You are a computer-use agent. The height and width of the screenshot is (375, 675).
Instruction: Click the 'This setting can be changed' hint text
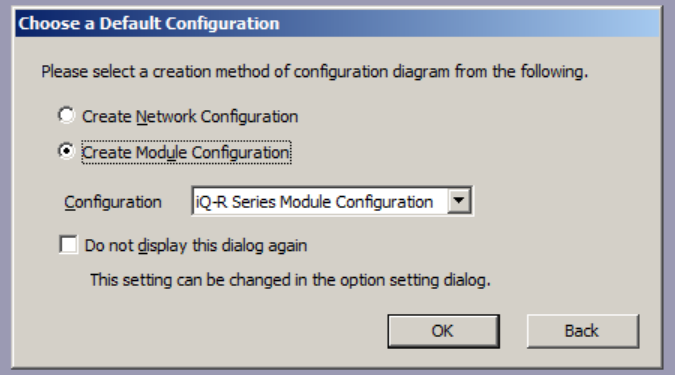click(x=290, y=280)
